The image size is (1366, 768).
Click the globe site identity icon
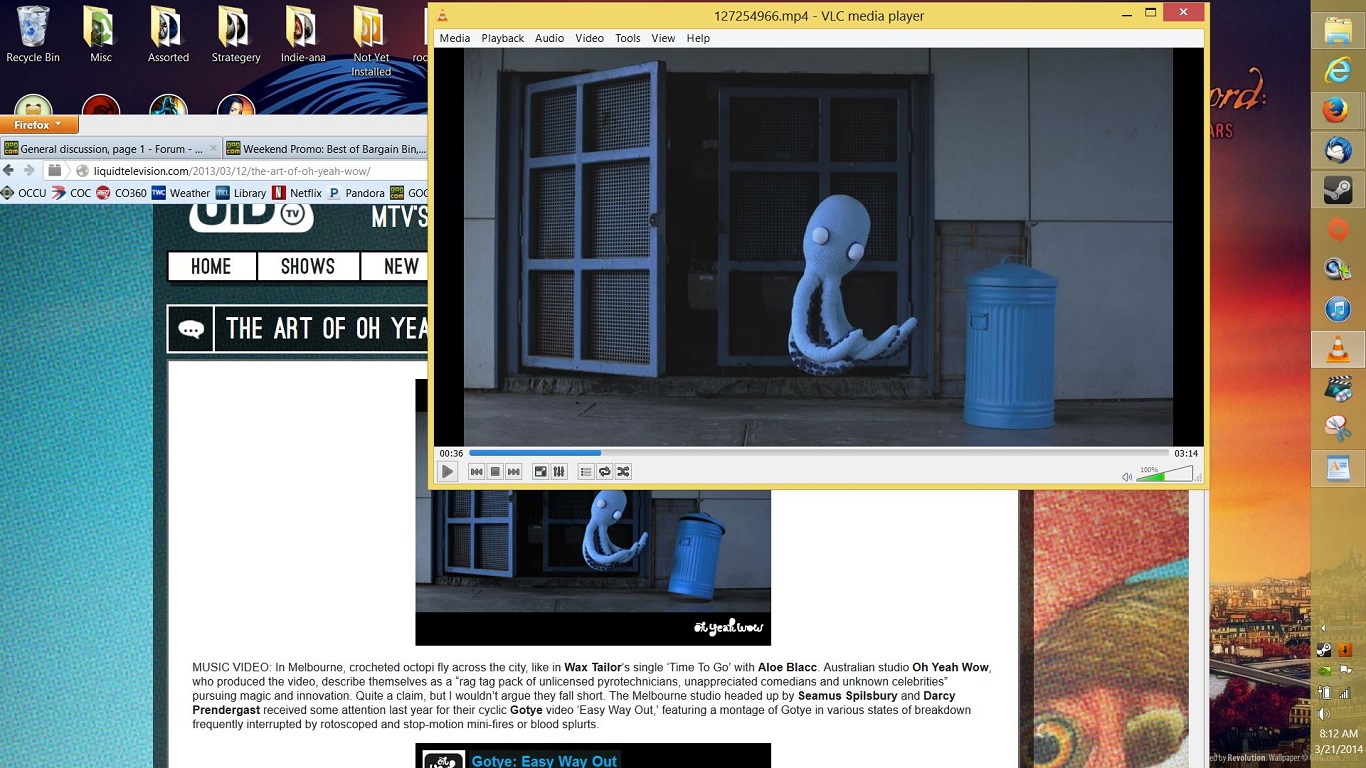(x=83, y=171)
